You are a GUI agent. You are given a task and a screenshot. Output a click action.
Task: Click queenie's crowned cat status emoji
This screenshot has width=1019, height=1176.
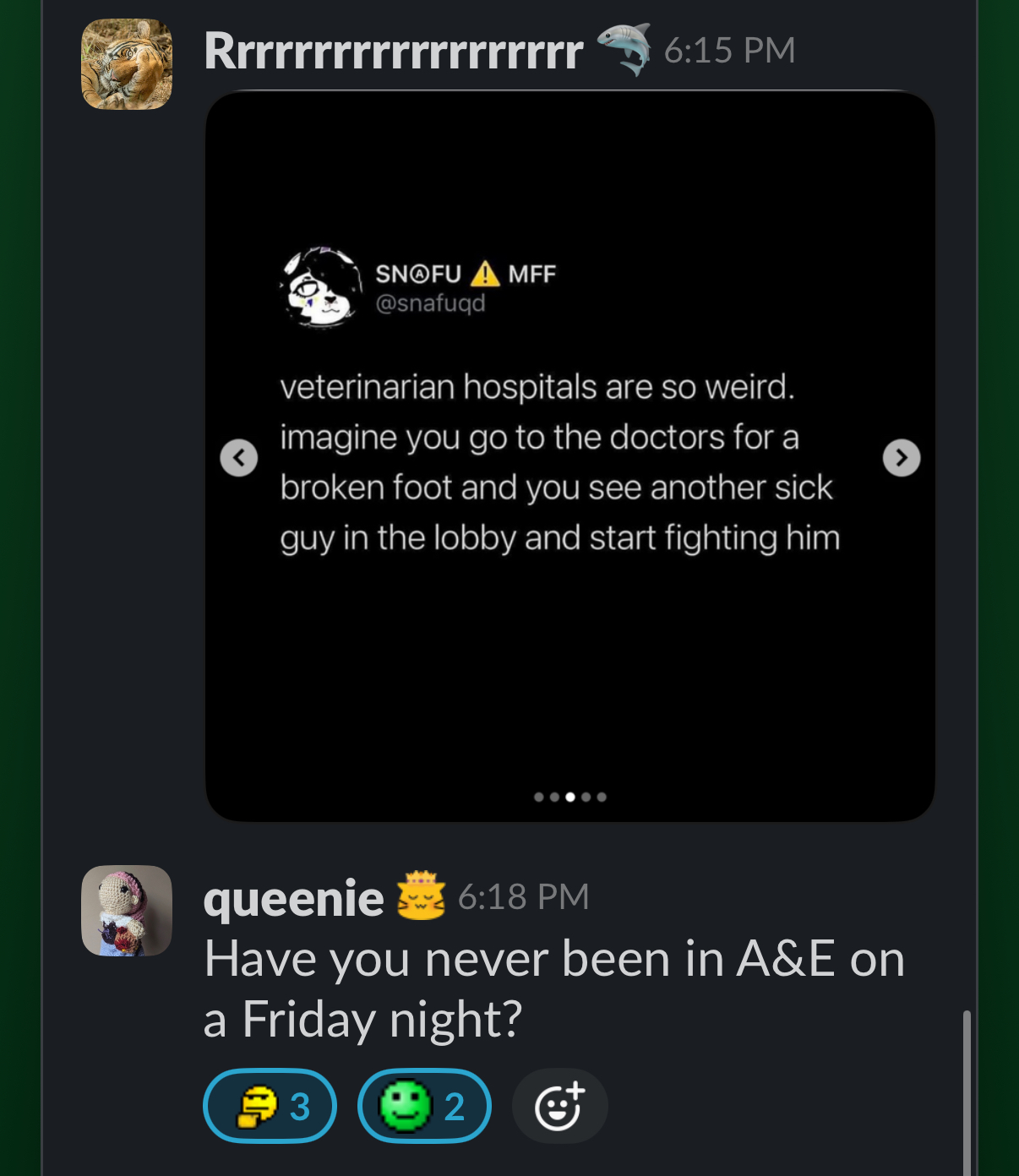[421, 896]
